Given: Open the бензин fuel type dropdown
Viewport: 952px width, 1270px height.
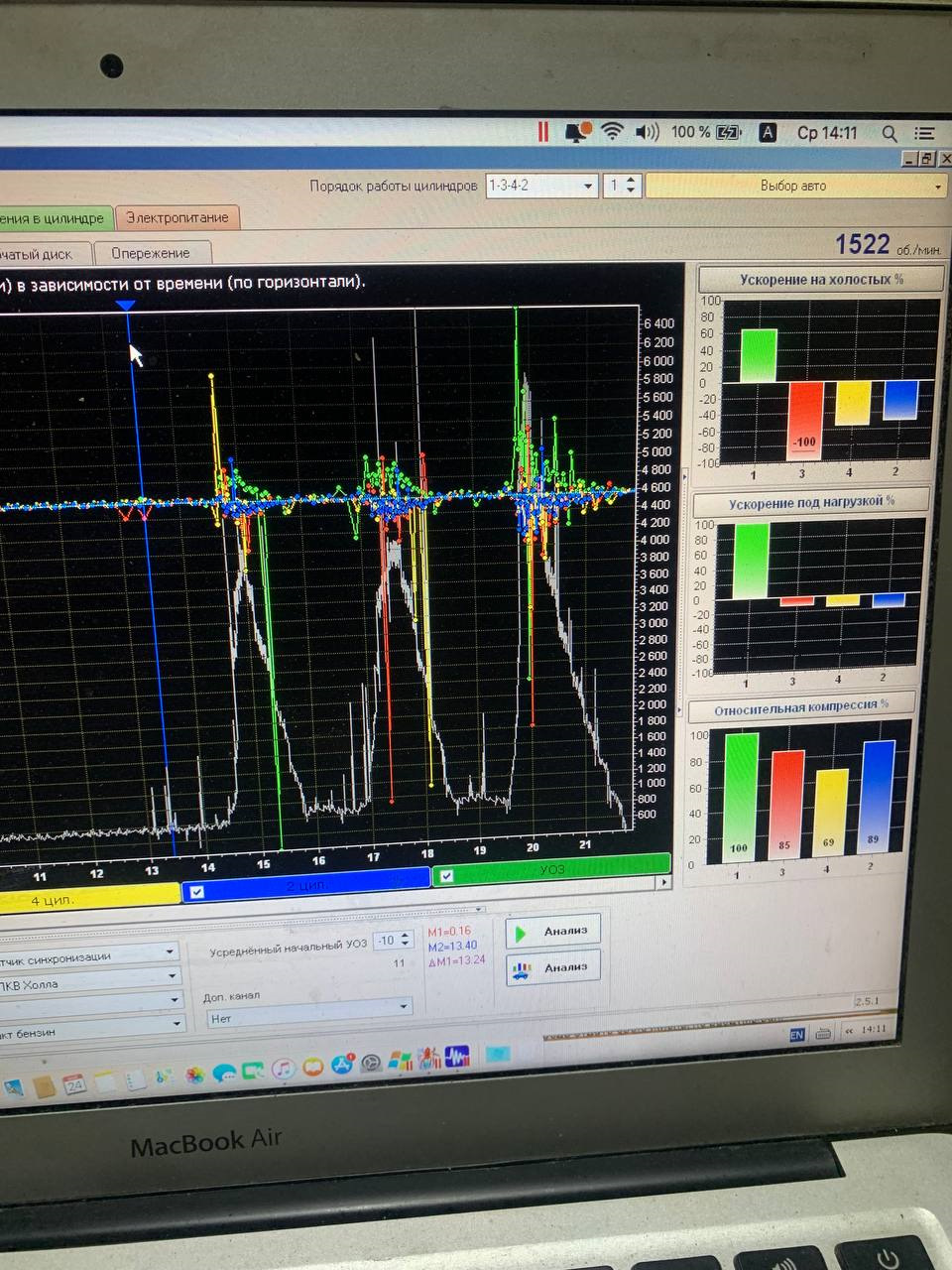Looking at the screenshot, I should pyautogui.click(x=91, y=1028).
